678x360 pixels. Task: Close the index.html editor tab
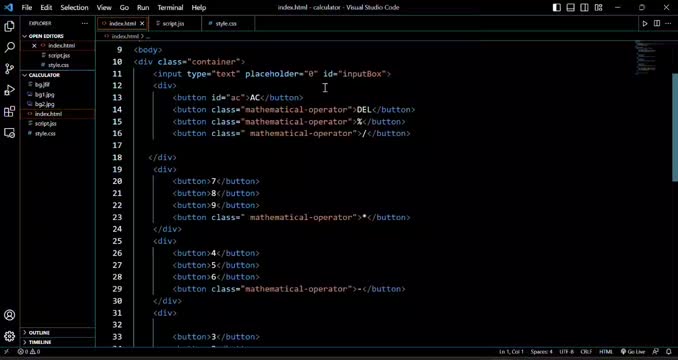142,23
